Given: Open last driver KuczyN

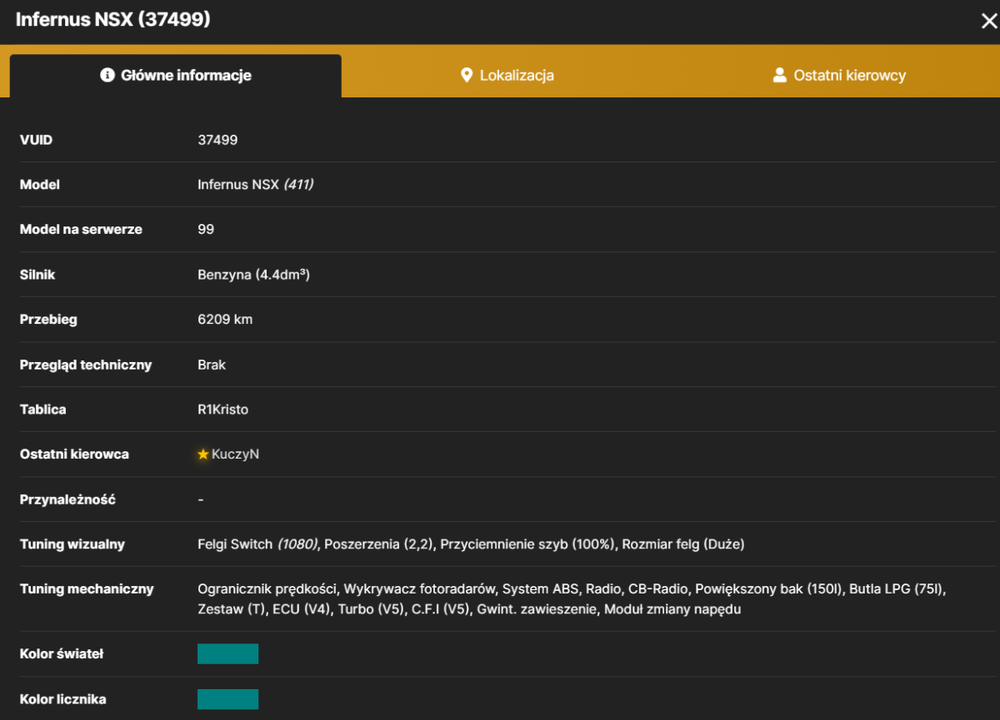Looking at the screenshot, I should [235, 454].
